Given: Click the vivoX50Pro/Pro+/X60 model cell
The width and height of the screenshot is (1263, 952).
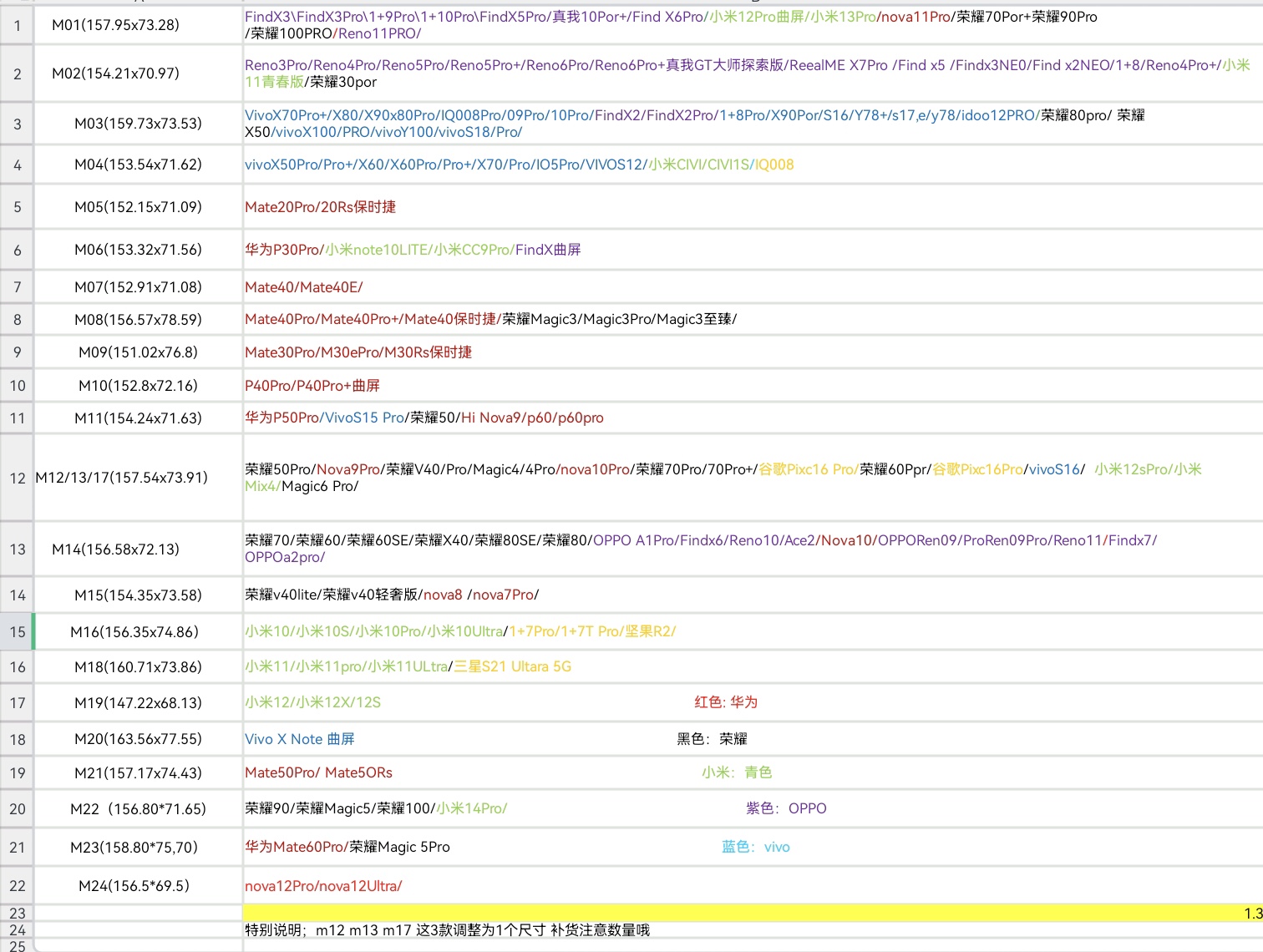Looking at the screenshot, I should 752,165.
